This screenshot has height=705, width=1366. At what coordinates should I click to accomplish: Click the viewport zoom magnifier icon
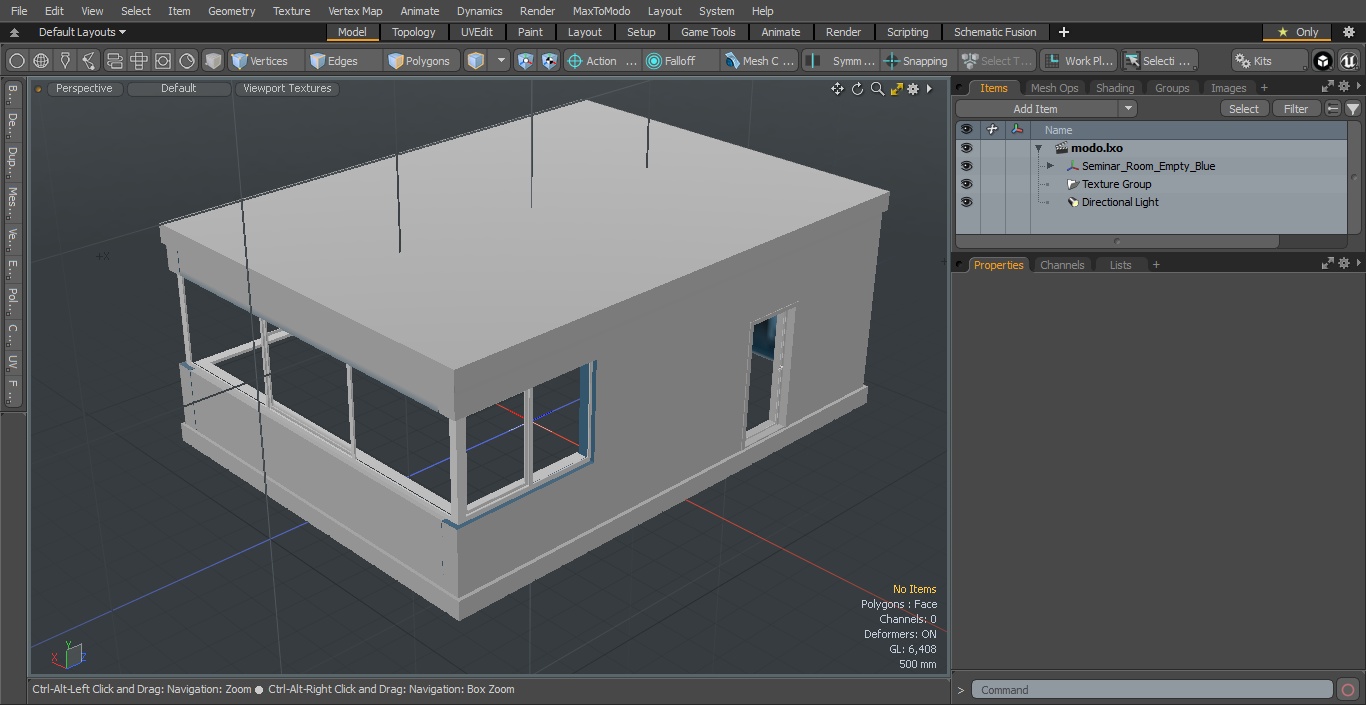[x=877, y=89]
